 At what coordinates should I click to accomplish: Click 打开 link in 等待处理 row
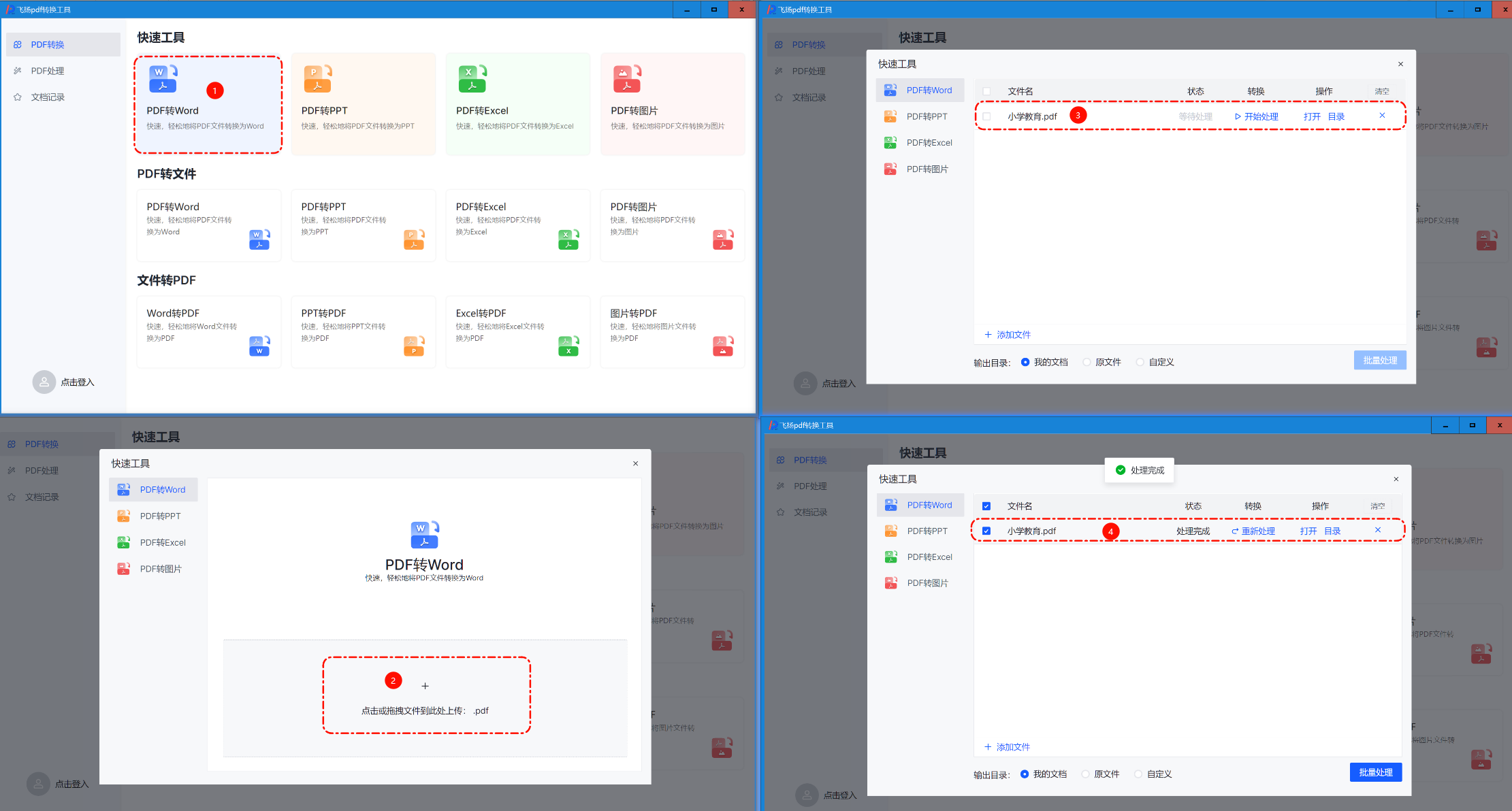pos(1312,116)
